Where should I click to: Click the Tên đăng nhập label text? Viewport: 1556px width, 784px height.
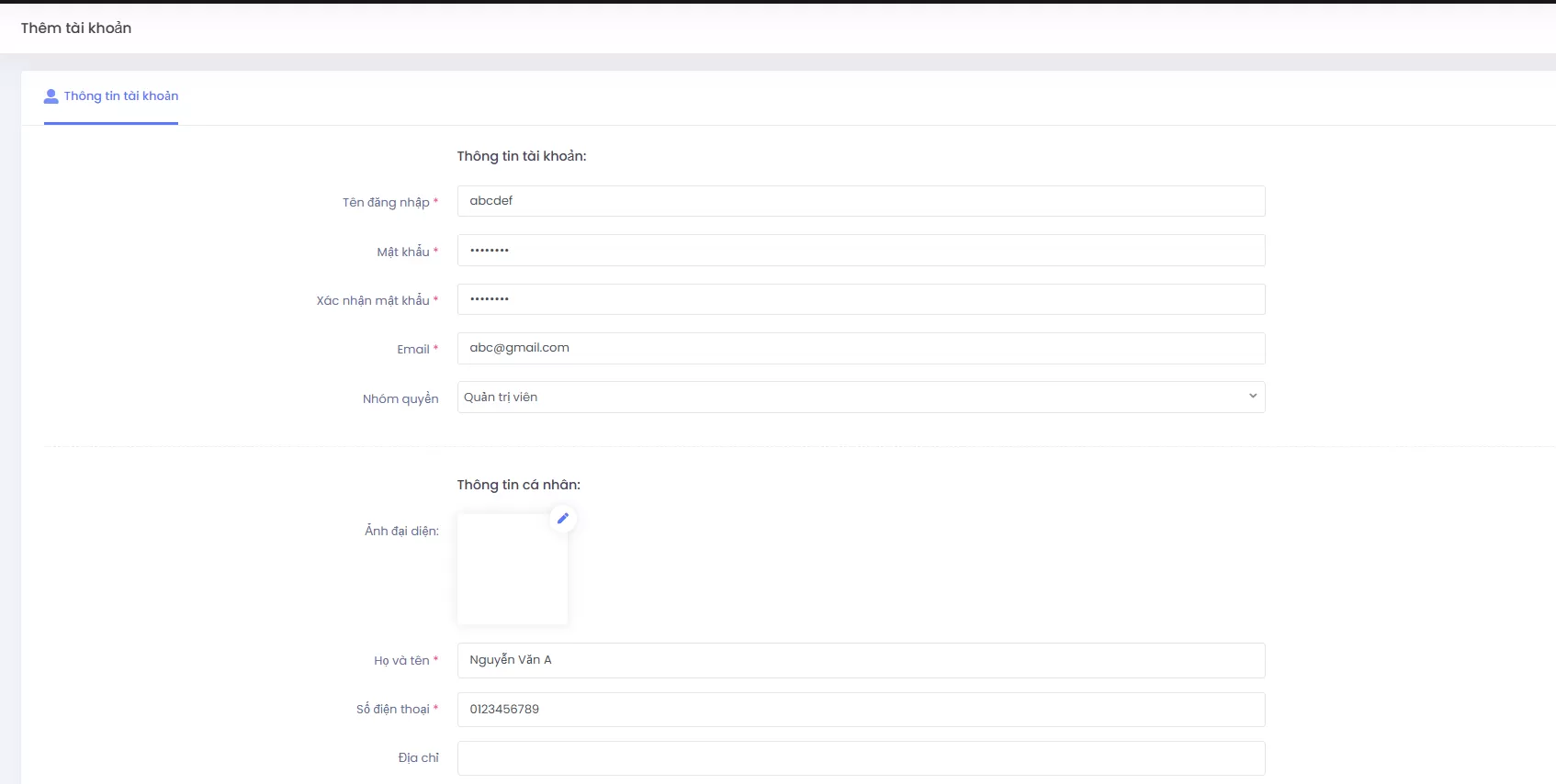[x=386, y=203]
